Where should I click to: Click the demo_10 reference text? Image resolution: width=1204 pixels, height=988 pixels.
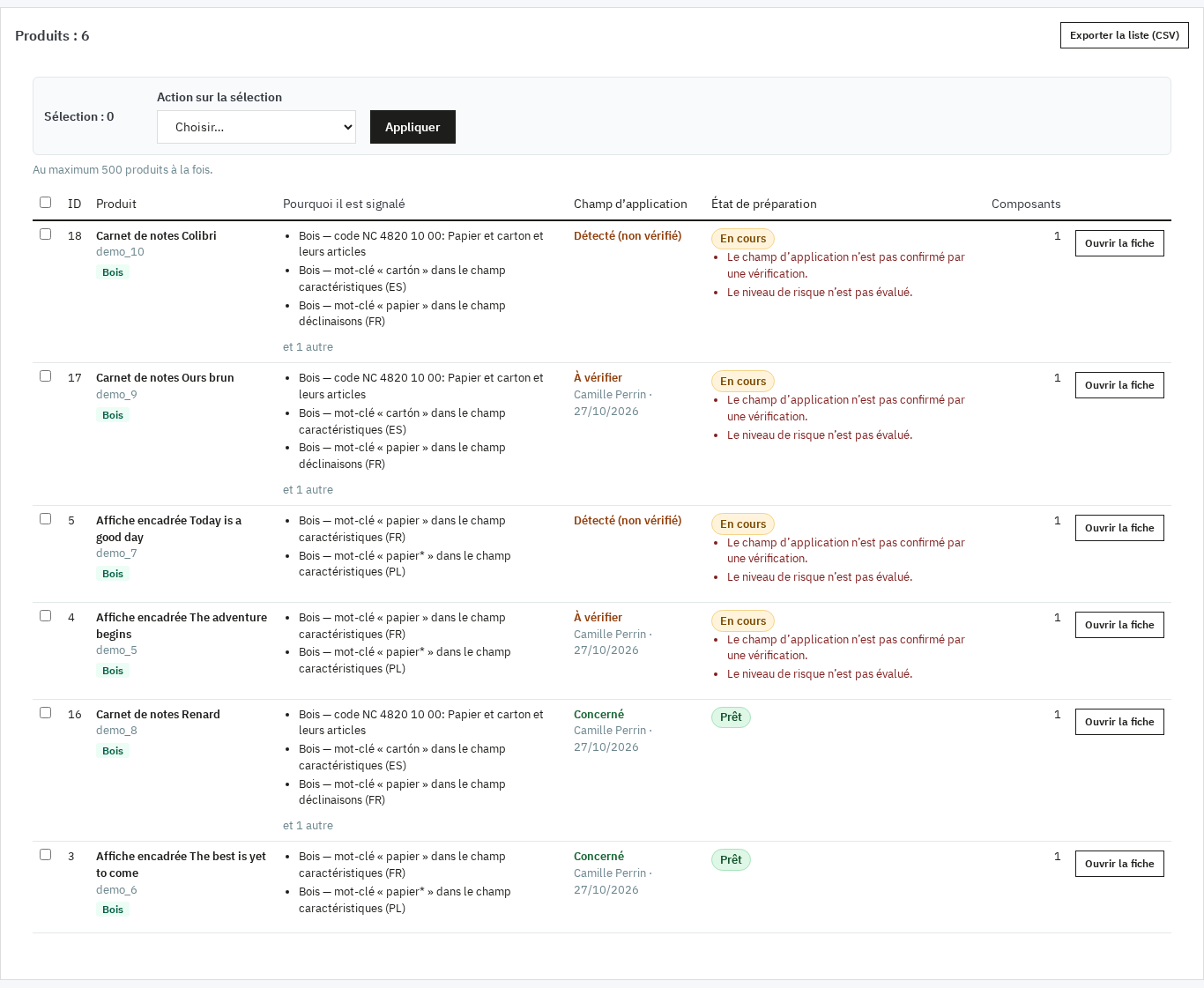pyautogui.click(x=120, y=252)
